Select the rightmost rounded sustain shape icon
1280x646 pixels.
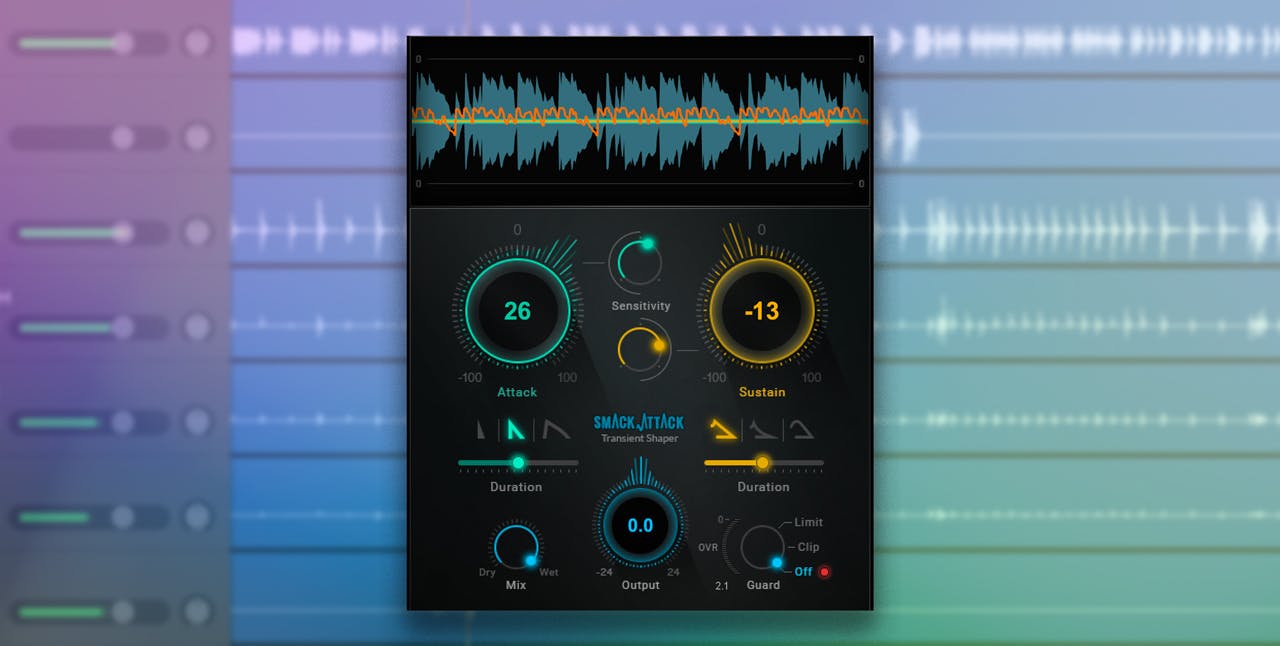pyautogui.click(x=801, y=429)
